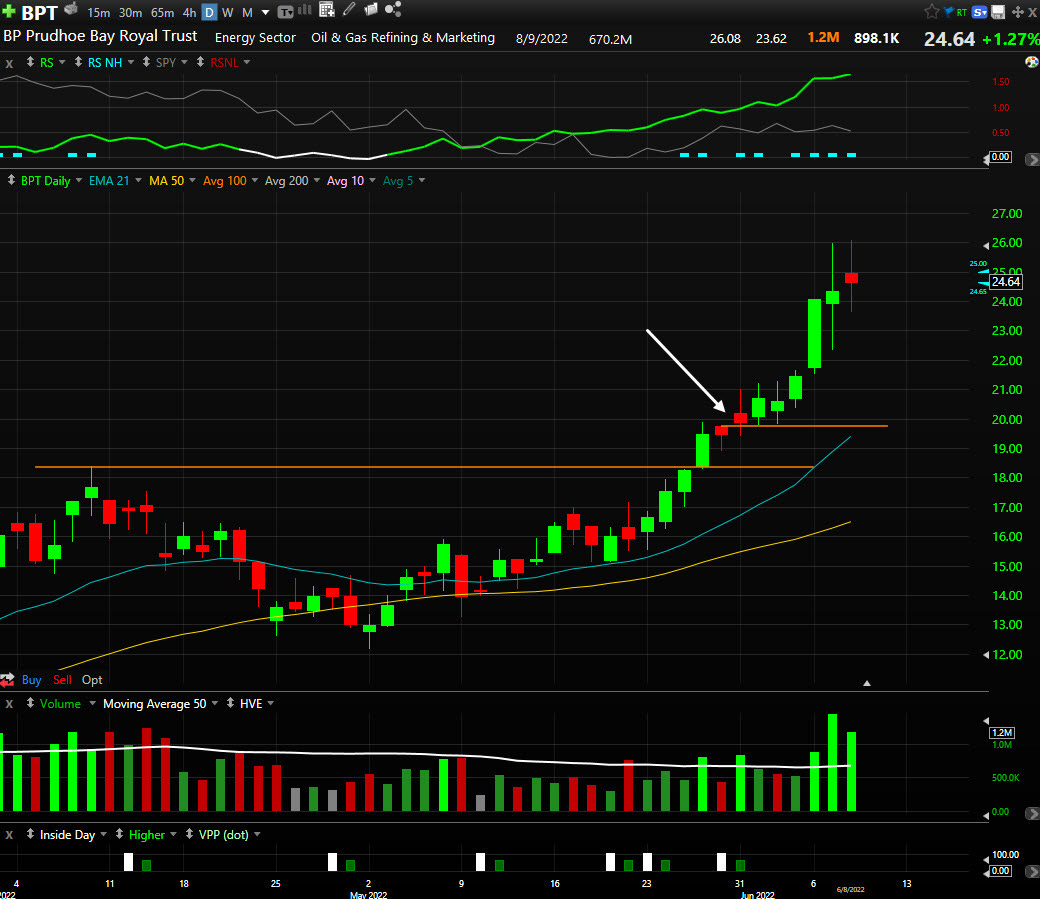Click the star favorite icon
The height and width of the screenshot is (899, 1040).
point(931,11)
